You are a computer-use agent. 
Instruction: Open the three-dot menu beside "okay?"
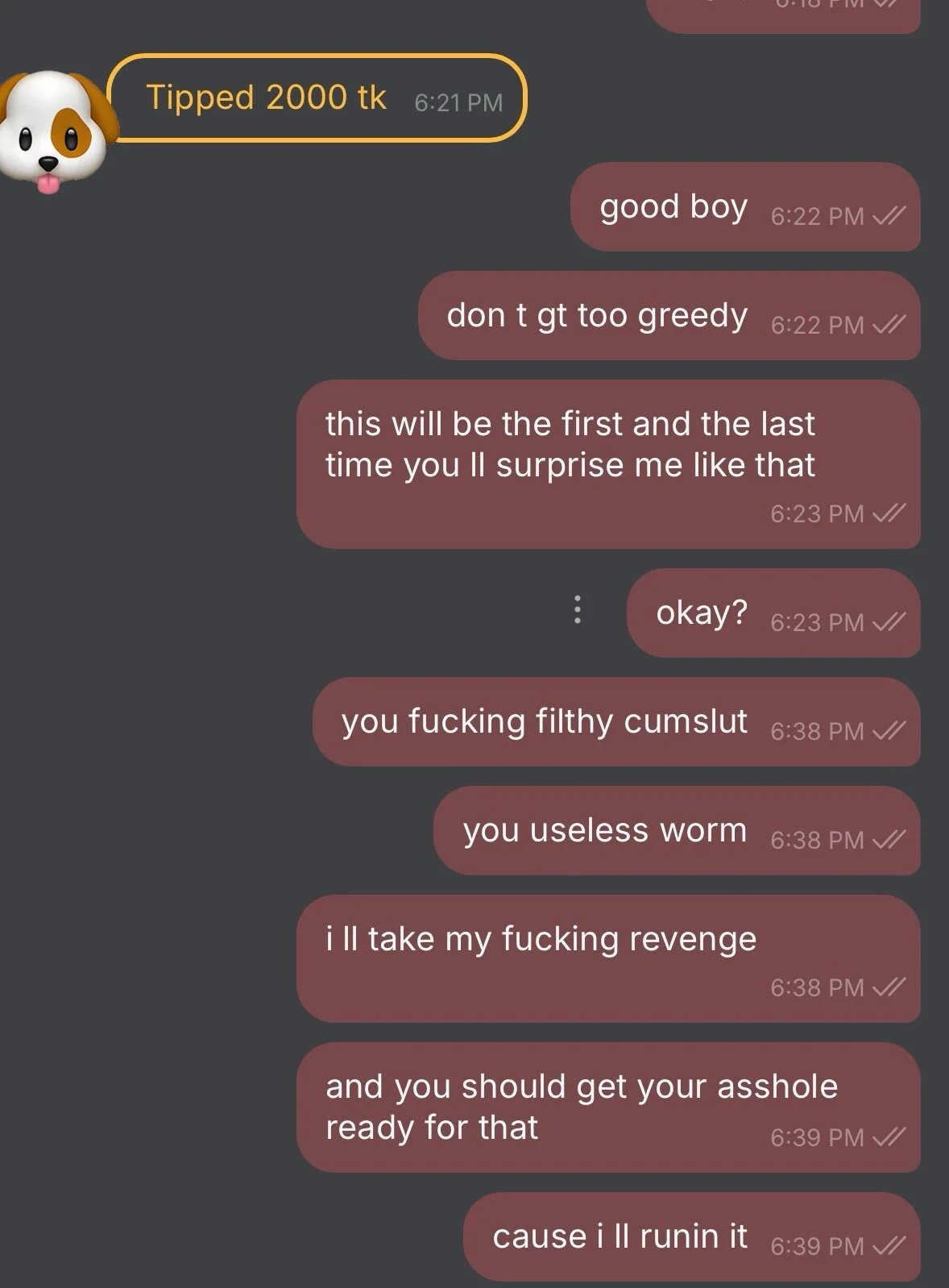tap(577, 610)
